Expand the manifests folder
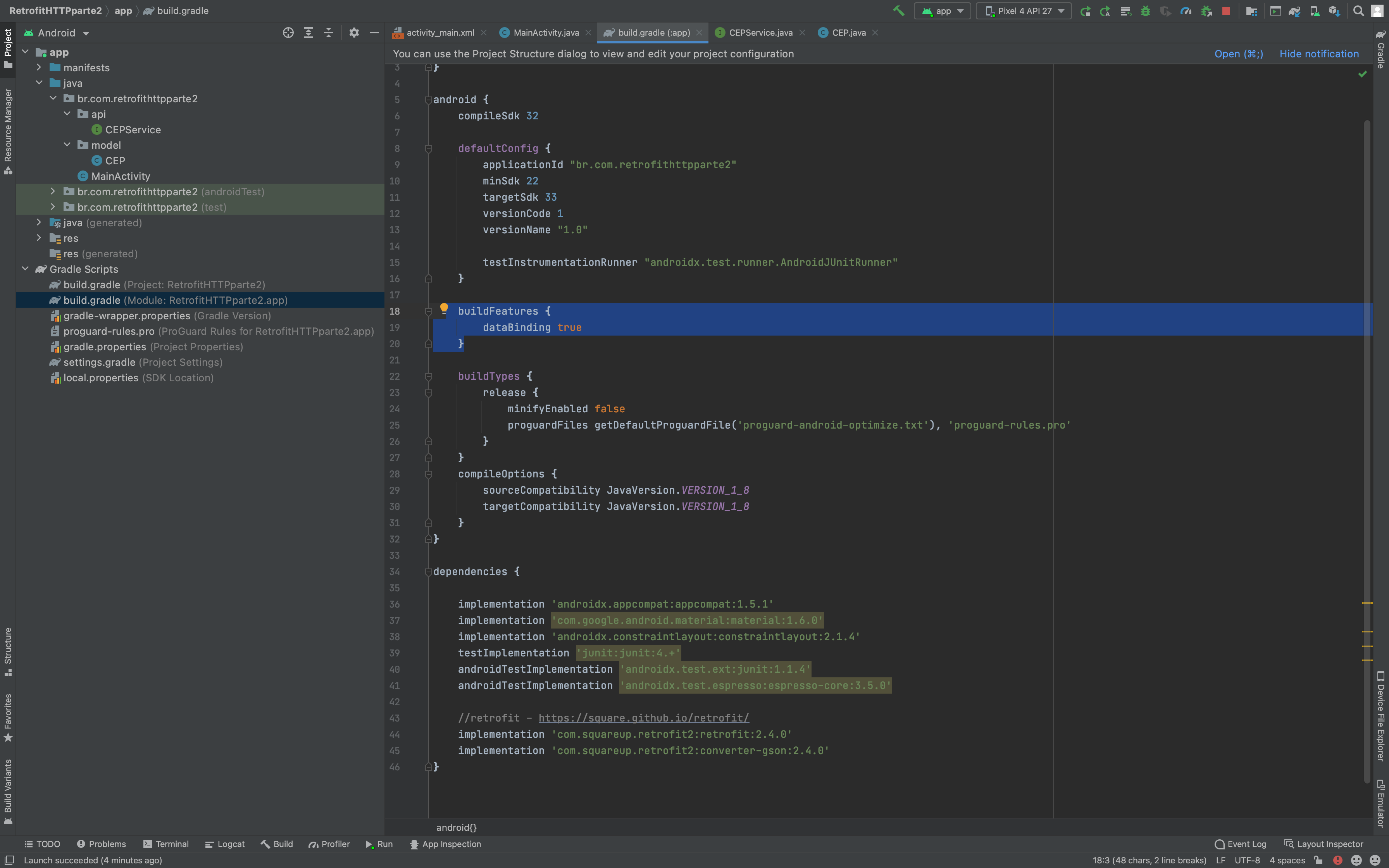Viewport: 1389px width, 868px height. pos(39,67)
